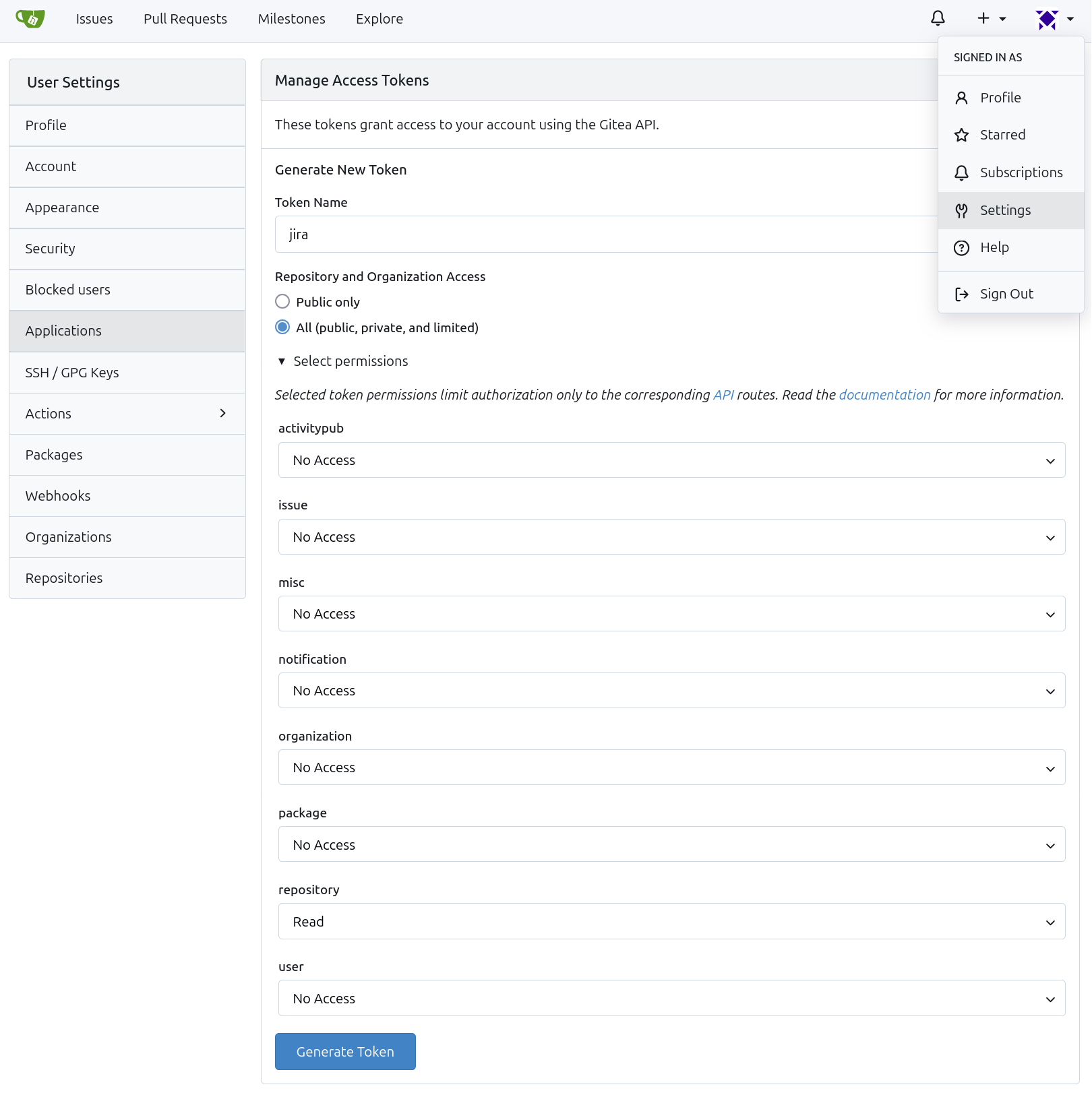Choose Starred in the user dropdown menu

(1010, 135)
